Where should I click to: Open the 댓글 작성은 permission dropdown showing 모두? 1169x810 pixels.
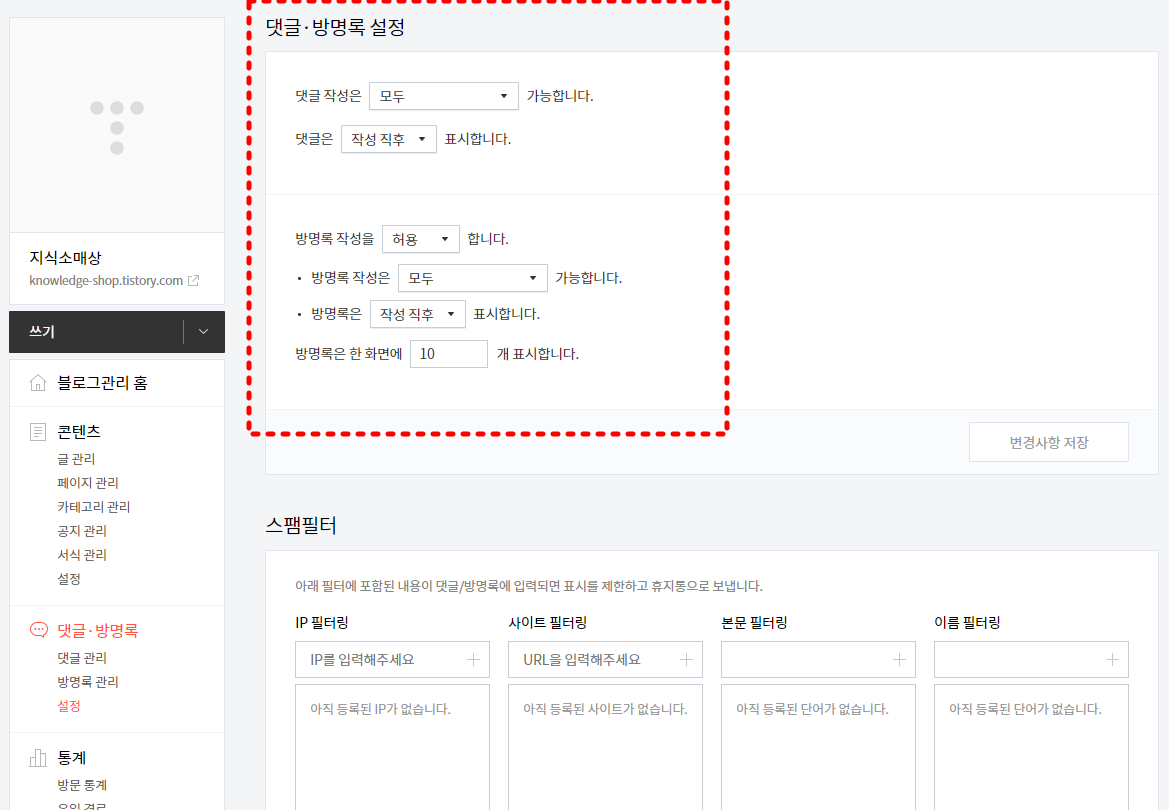(443, 95)
